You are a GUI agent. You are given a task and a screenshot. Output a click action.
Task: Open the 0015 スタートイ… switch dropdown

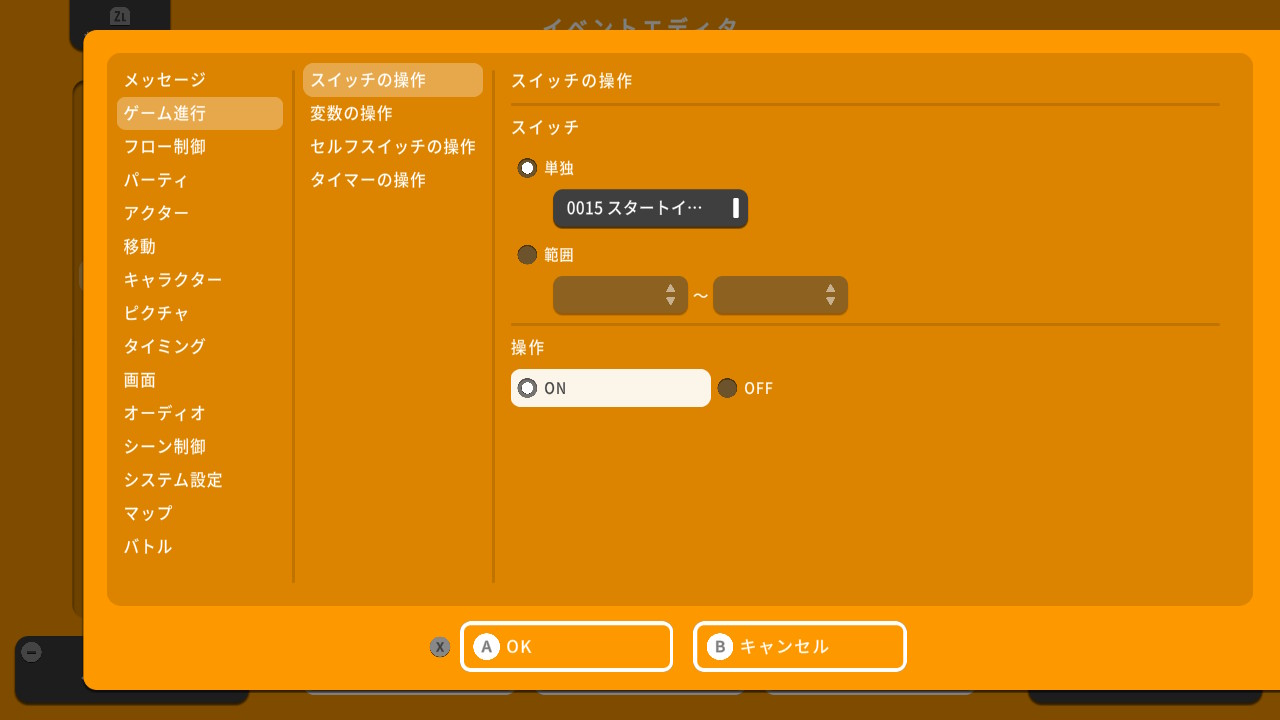click(x=650, y=209)
